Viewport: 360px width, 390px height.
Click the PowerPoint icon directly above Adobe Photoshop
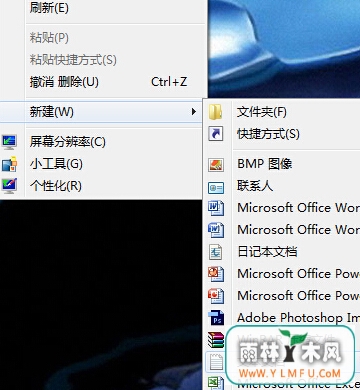click(216, 296)
